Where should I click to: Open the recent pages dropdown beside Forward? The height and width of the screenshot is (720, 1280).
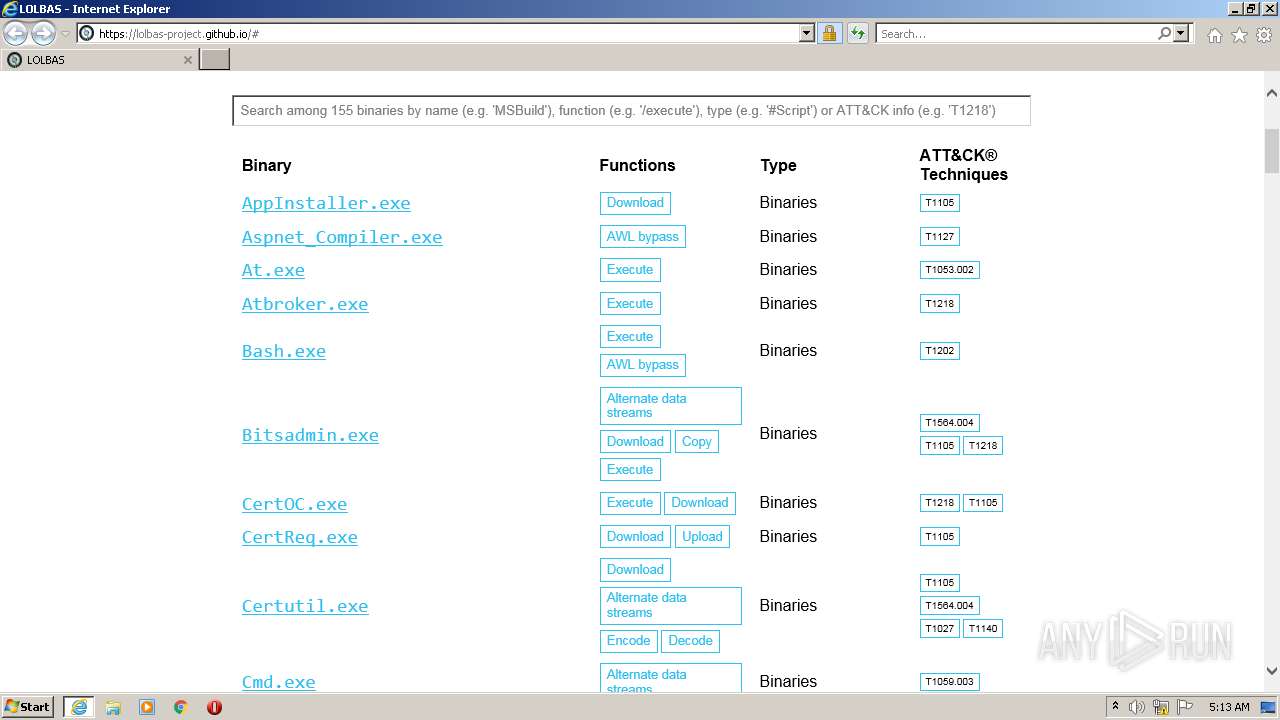click(x=65, y=34)
